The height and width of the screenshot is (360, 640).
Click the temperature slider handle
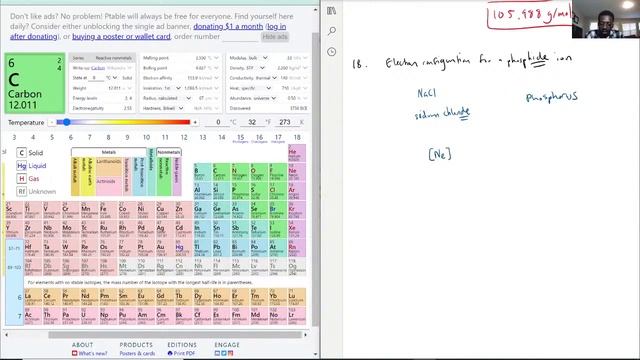(x=66, y=122)
